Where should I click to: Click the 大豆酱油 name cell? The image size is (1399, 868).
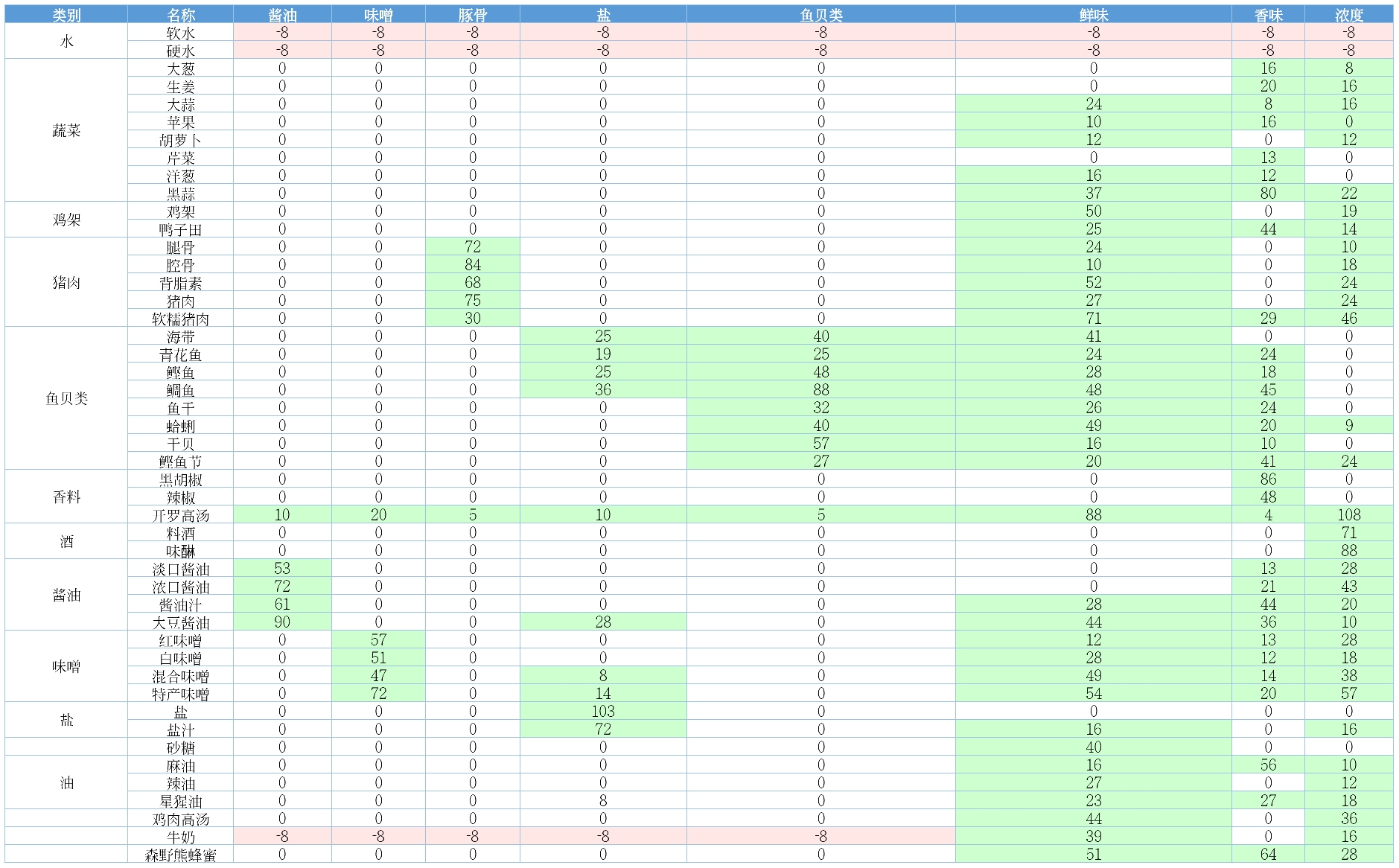[180, 622]
